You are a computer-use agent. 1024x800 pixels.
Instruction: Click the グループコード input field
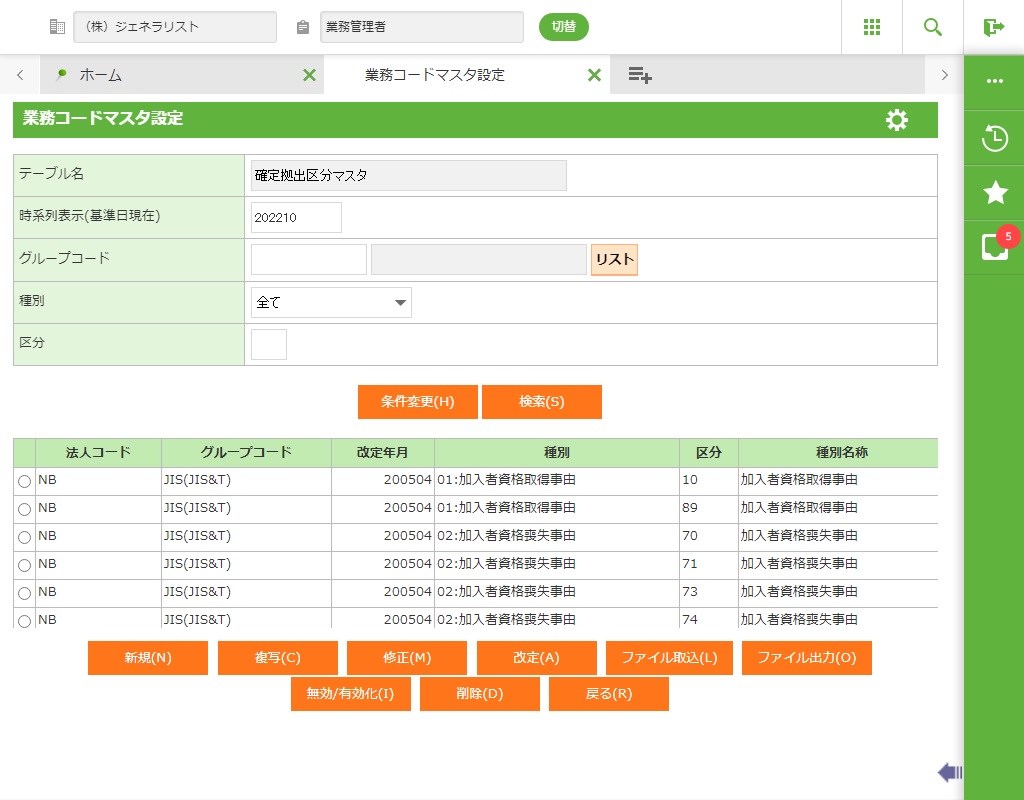(308, 259)
